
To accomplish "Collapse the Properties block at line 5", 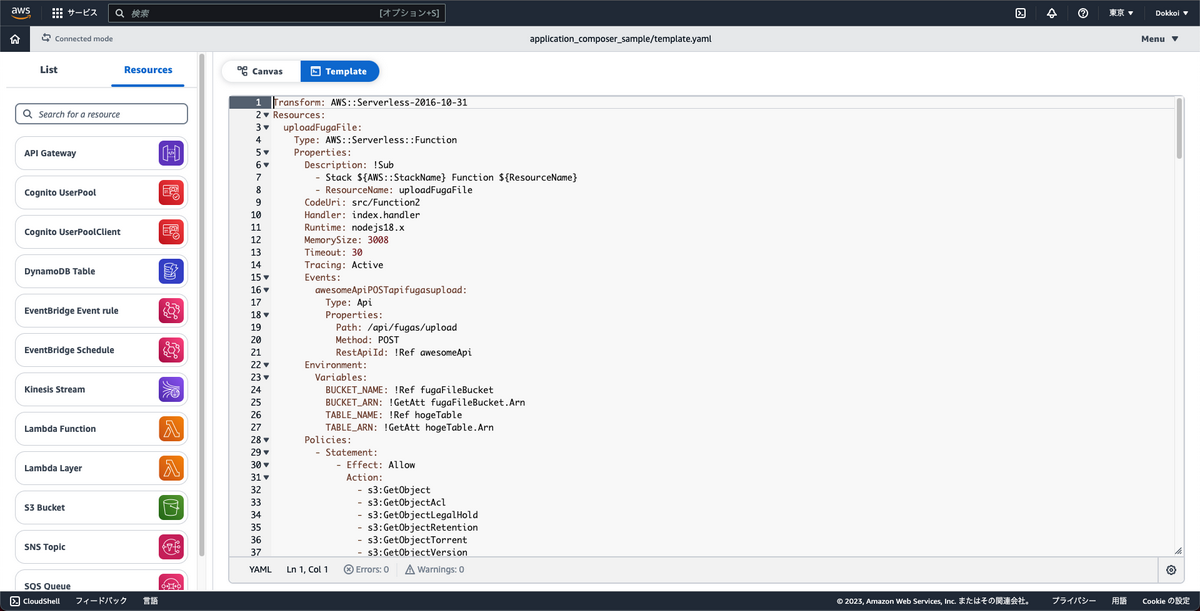I will pyautogui.click(x=266, y=153).
